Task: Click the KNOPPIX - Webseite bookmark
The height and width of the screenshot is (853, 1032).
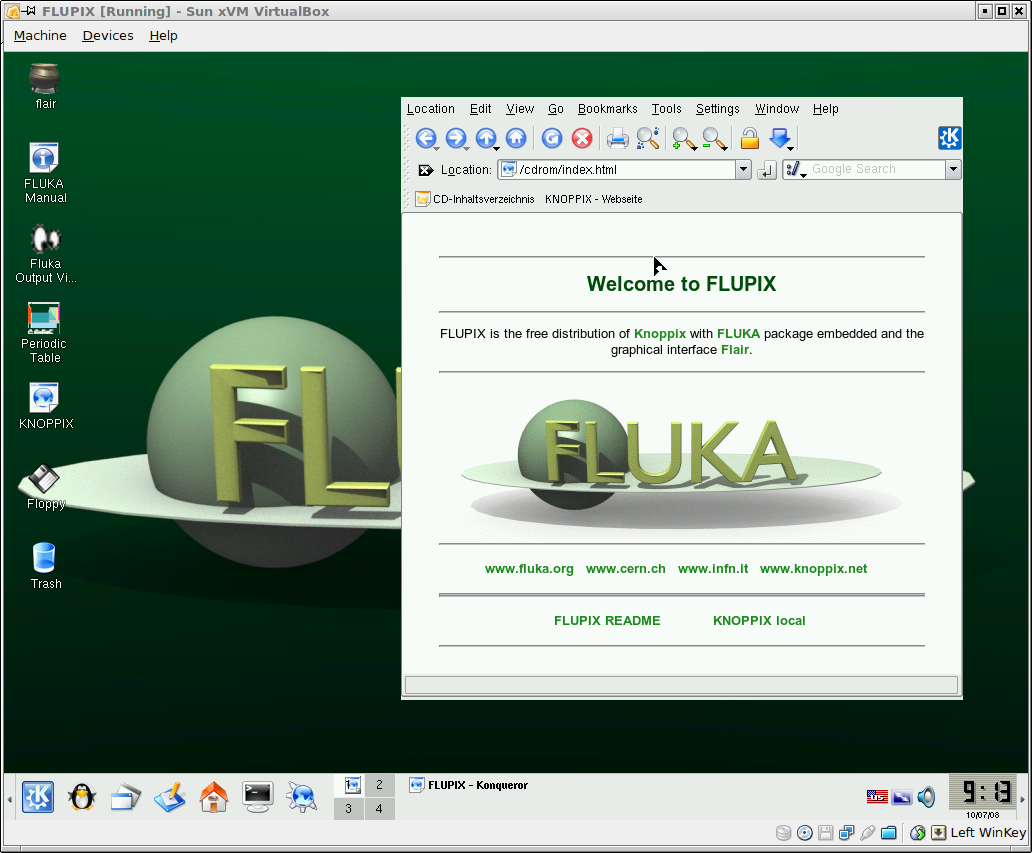Action: tap(594, 199)
